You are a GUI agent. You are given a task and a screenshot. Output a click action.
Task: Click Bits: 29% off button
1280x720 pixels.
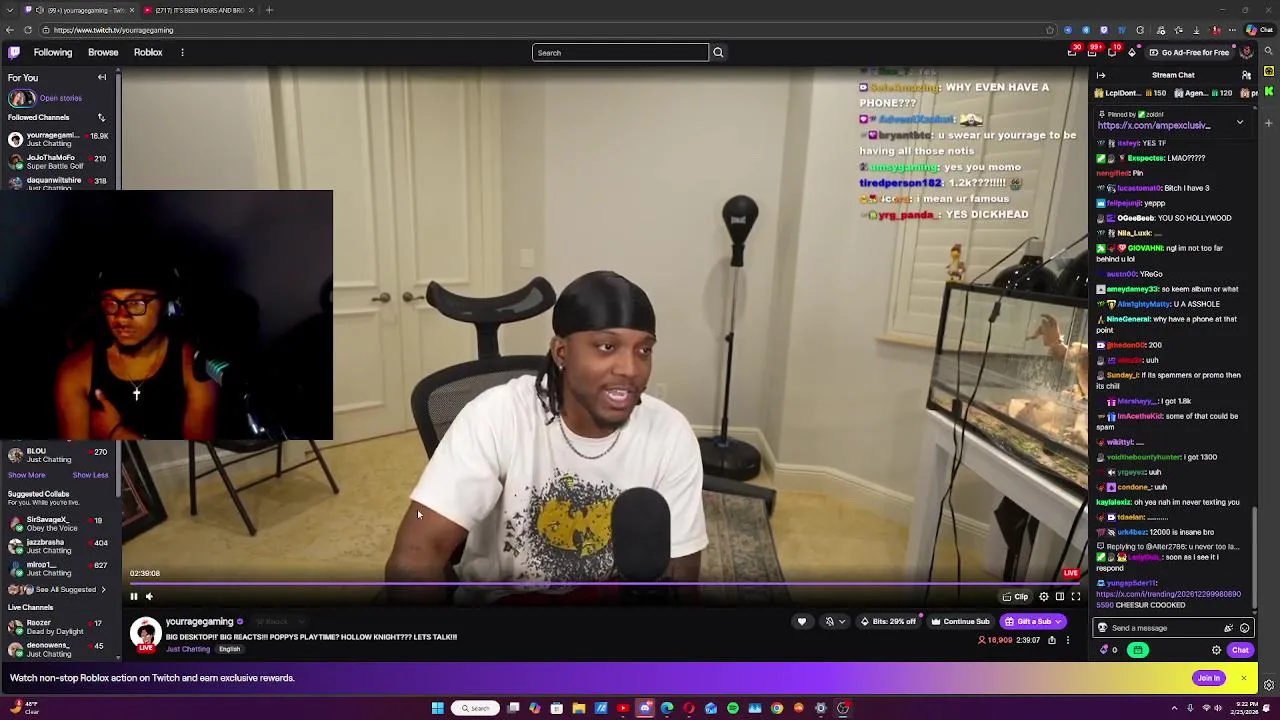(x=889, y=622)
